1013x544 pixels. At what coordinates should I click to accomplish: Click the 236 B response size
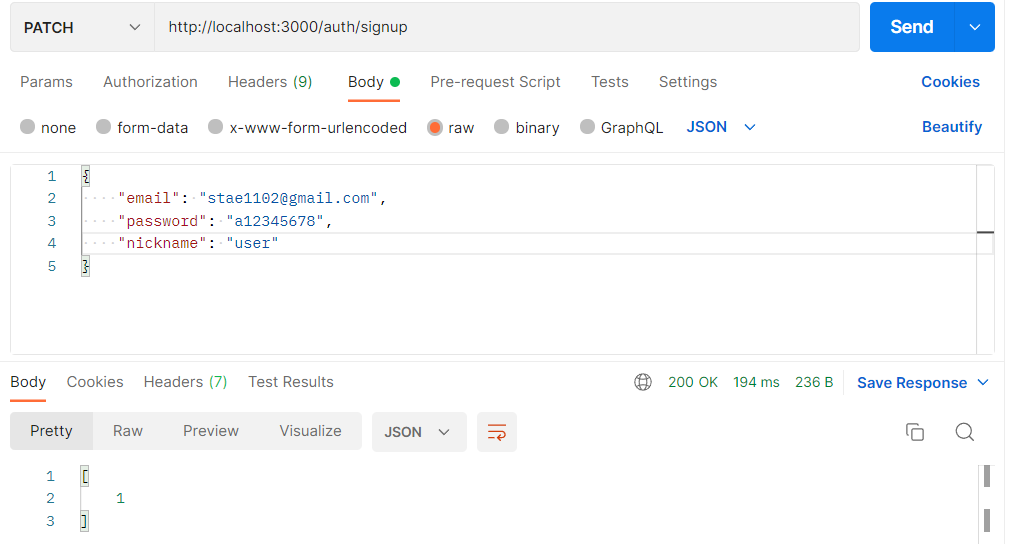pyautogui.click(x=814, y=382)
